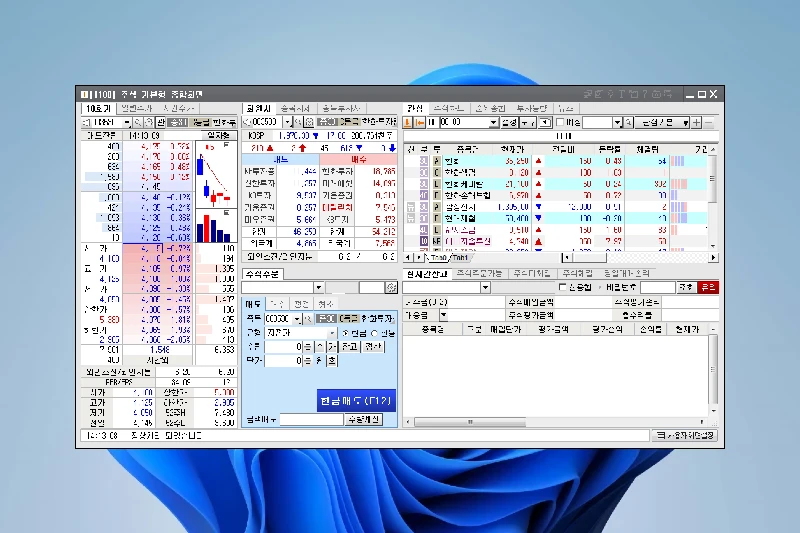Screen dimensions: 800x533
Task: Select the 10호가 tab
Action: 98,108
